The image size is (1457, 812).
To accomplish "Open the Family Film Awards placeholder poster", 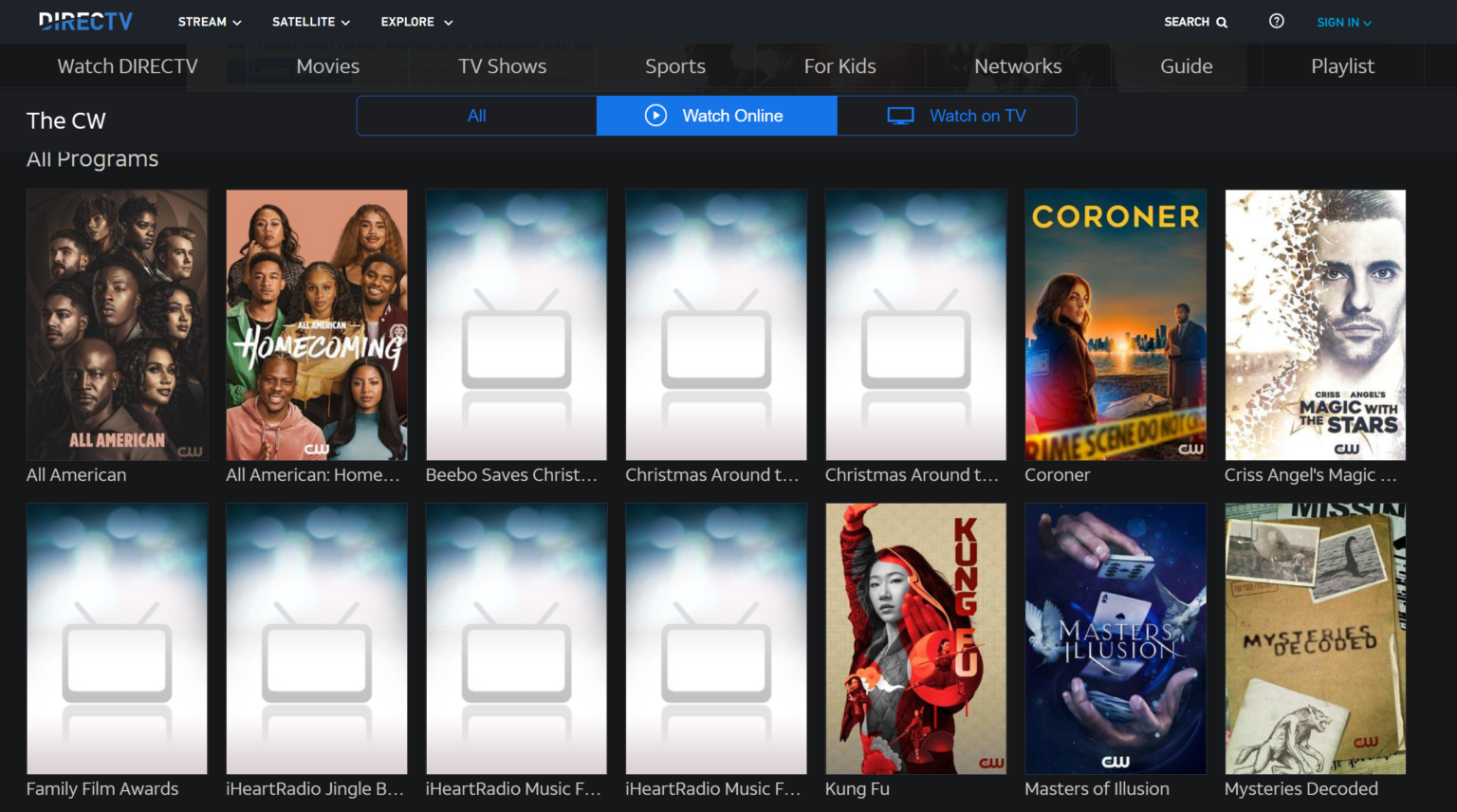I will click(117, 638).
